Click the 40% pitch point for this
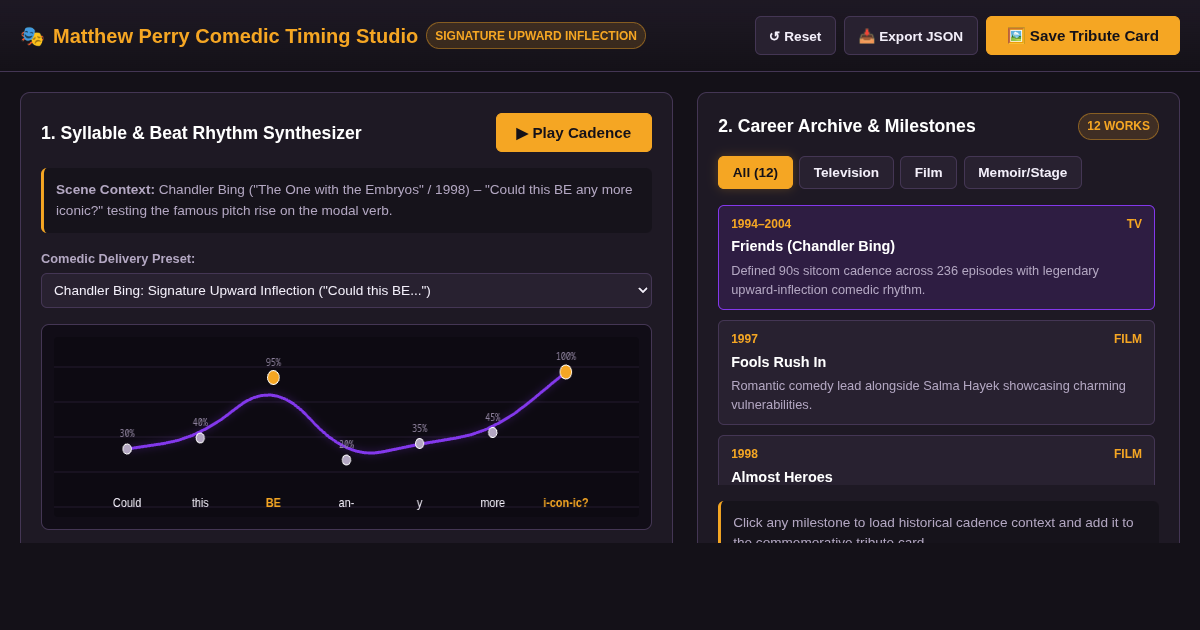 200,438
